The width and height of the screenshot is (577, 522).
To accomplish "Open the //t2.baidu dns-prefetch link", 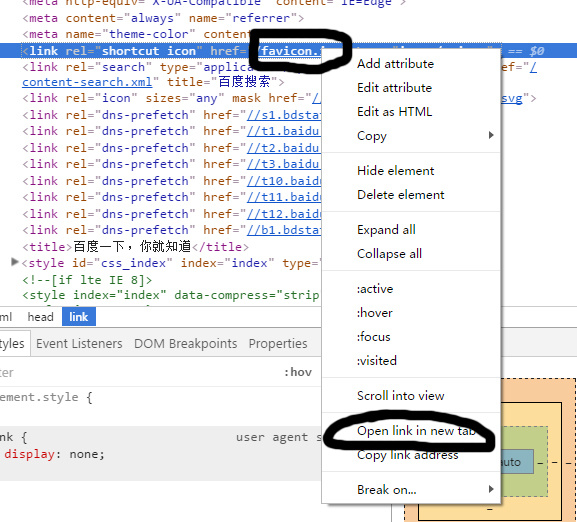I will pos(284,148).
